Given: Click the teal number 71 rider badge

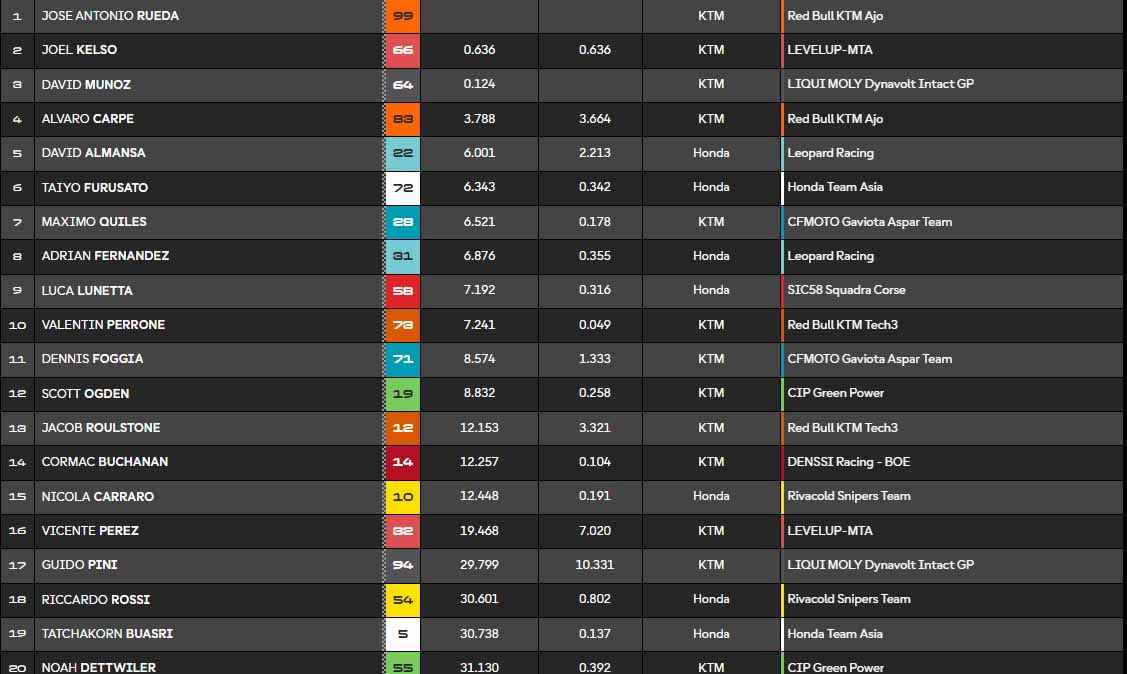Looking at the screenshot, I should [x=403, y=359].
